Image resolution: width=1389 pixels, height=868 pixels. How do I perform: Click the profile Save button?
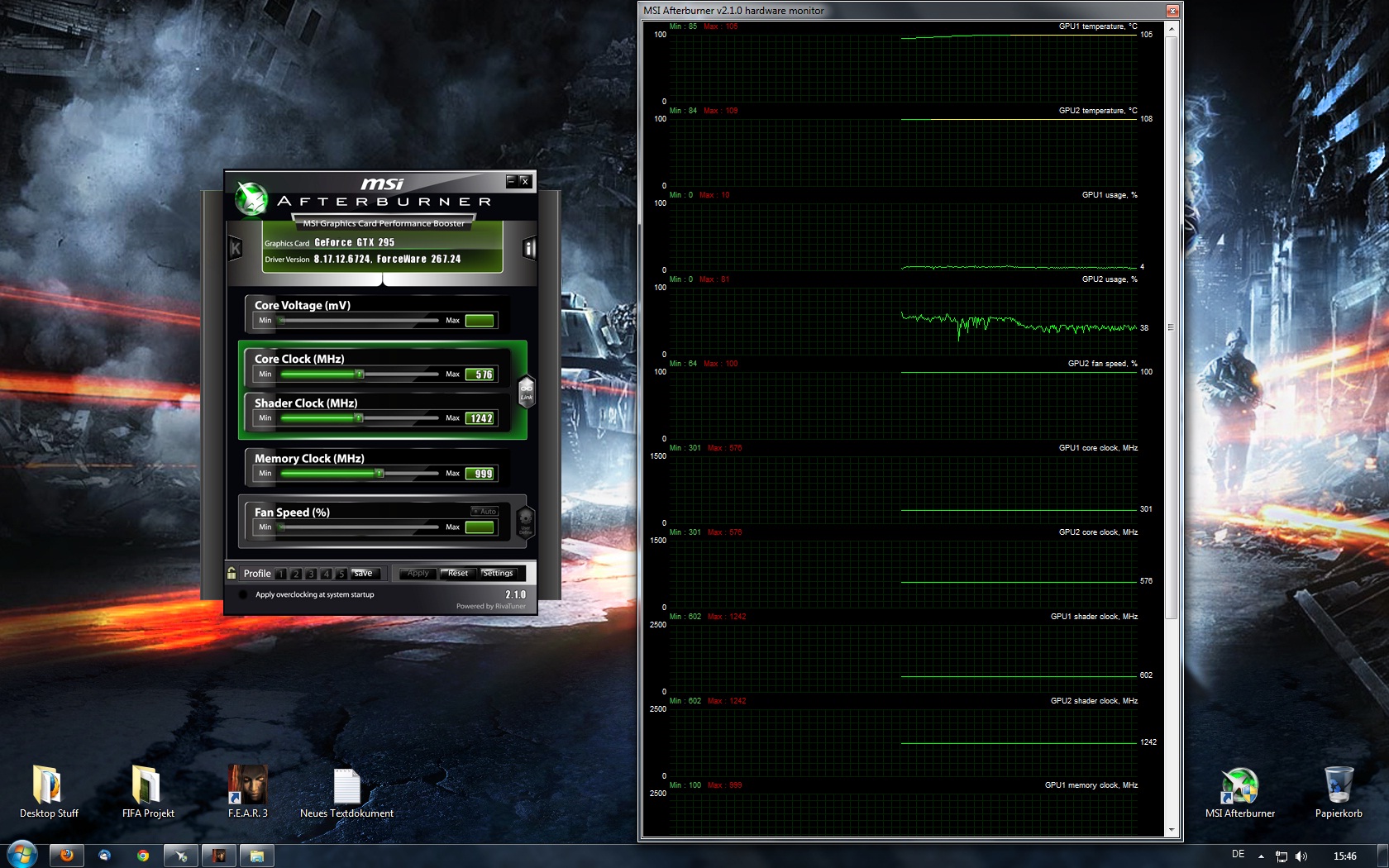pos(363,573)
